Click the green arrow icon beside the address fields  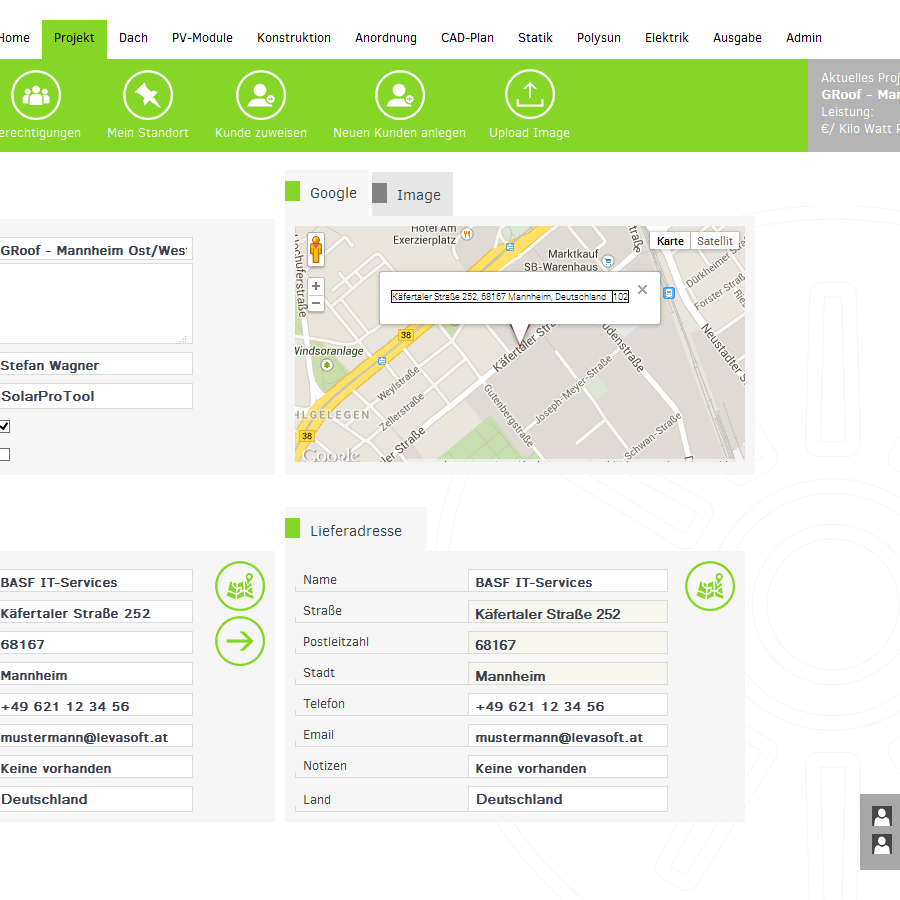click(x=239, y=641)
